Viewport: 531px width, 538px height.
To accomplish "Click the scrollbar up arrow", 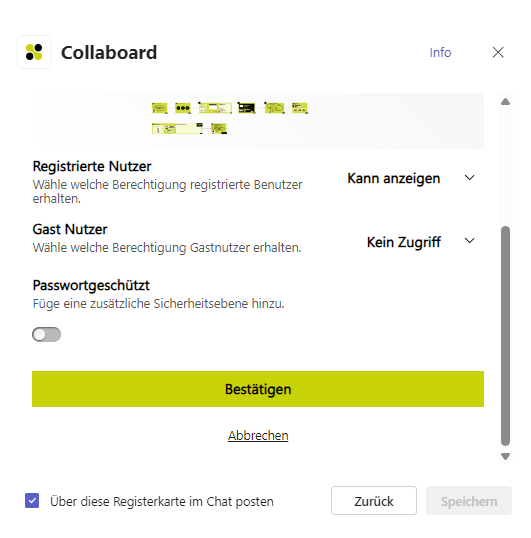I will [505, 102].
